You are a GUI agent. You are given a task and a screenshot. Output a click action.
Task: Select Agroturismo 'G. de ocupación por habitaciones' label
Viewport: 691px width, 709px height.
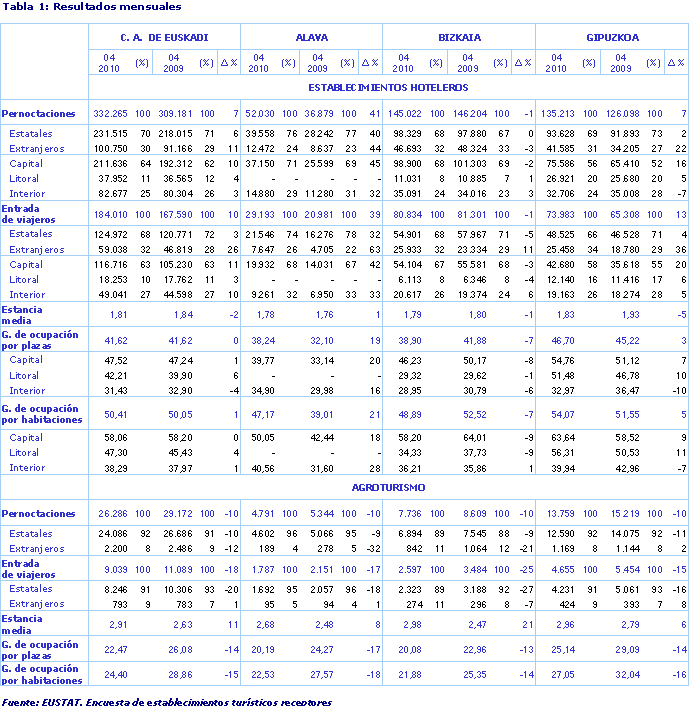42,673
